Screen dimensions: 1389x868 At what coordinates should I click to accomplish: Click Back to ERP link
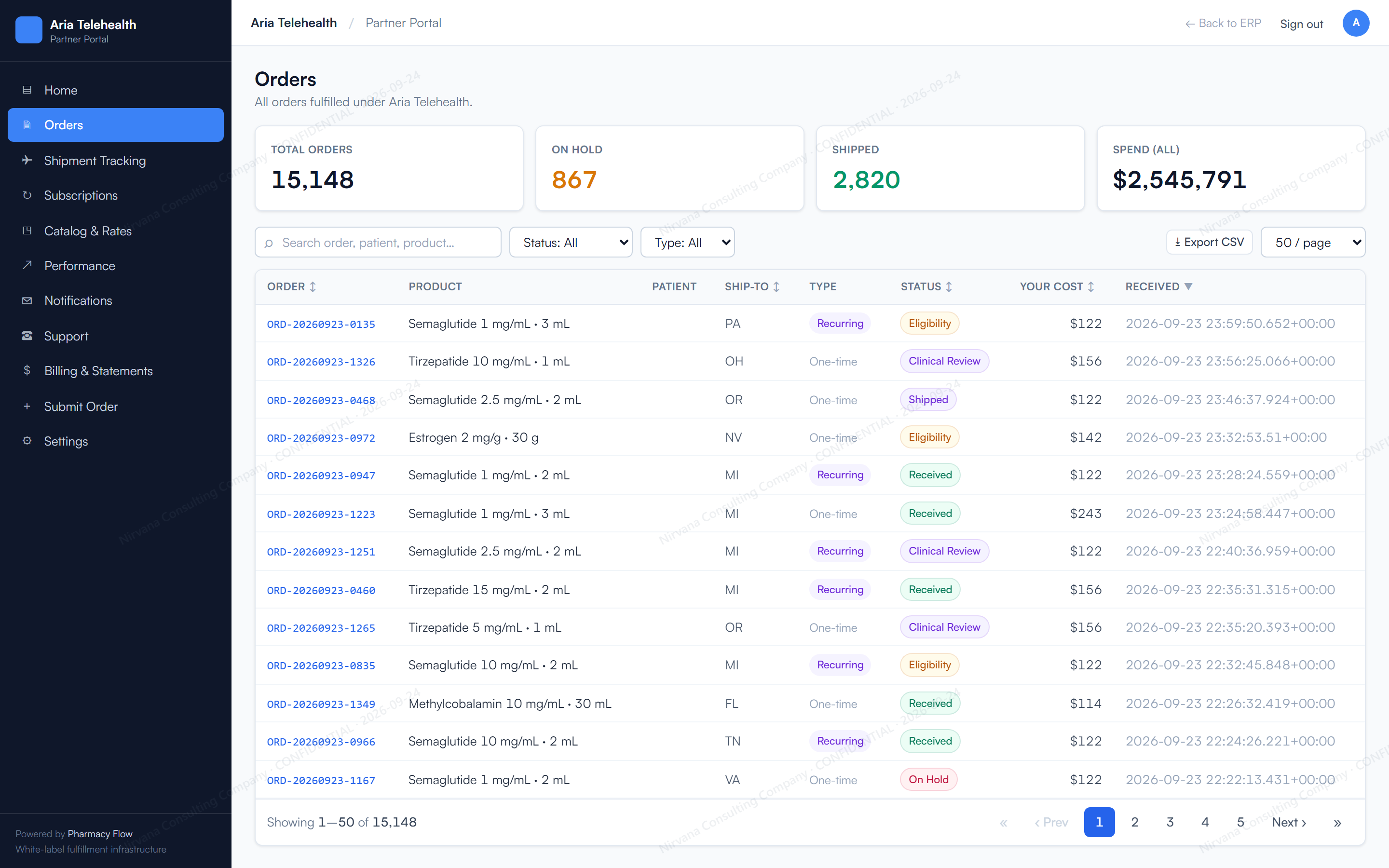point(1223,23)
